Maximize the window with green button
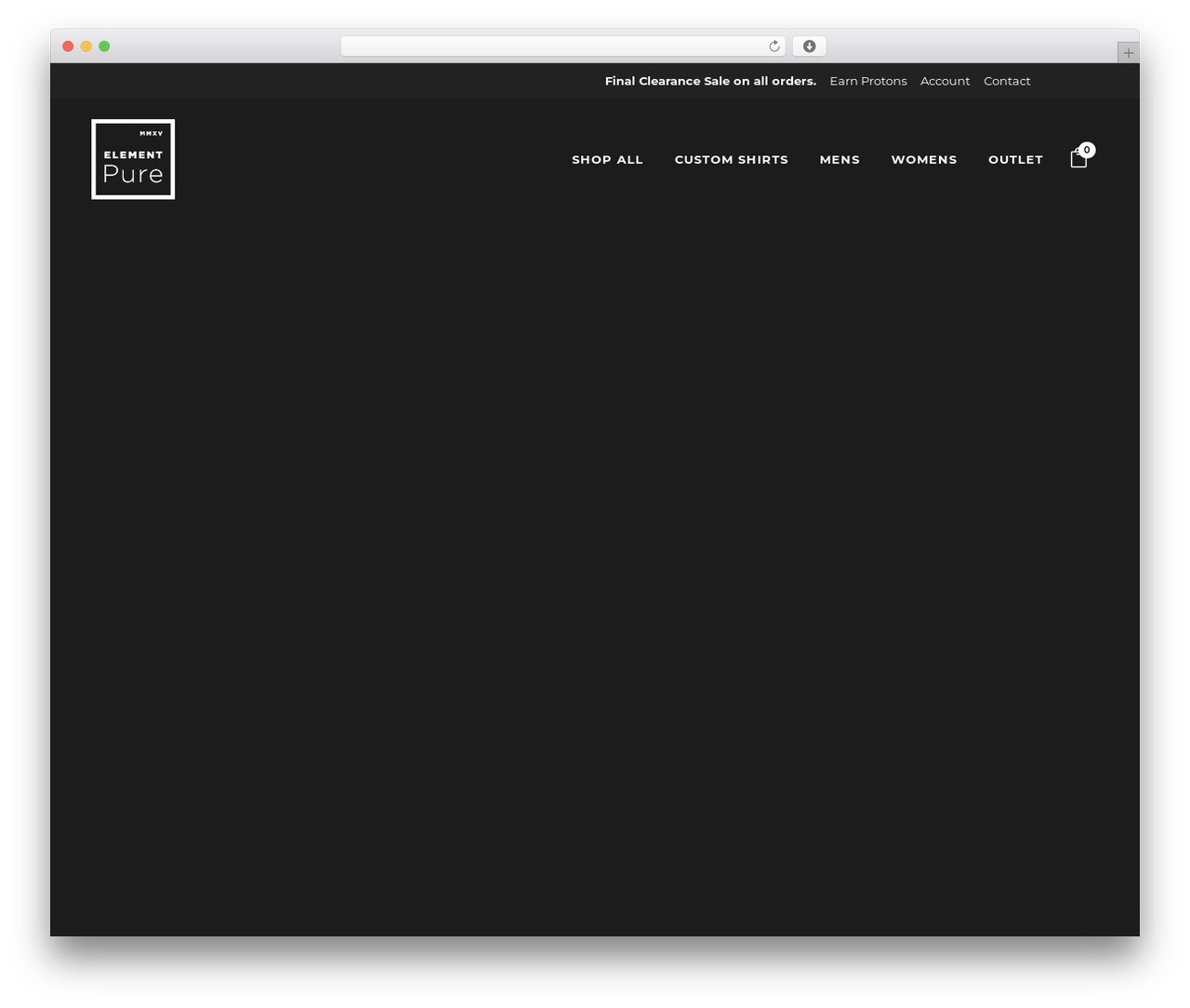 click(104, 46)
